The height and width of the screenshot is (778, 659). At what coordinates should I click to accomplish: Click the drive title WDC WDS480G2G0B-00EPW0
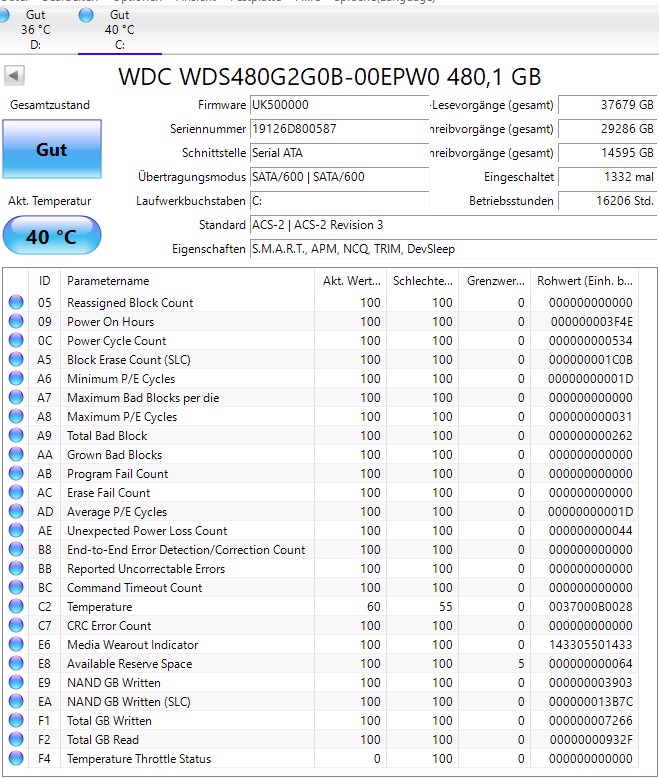330,76
